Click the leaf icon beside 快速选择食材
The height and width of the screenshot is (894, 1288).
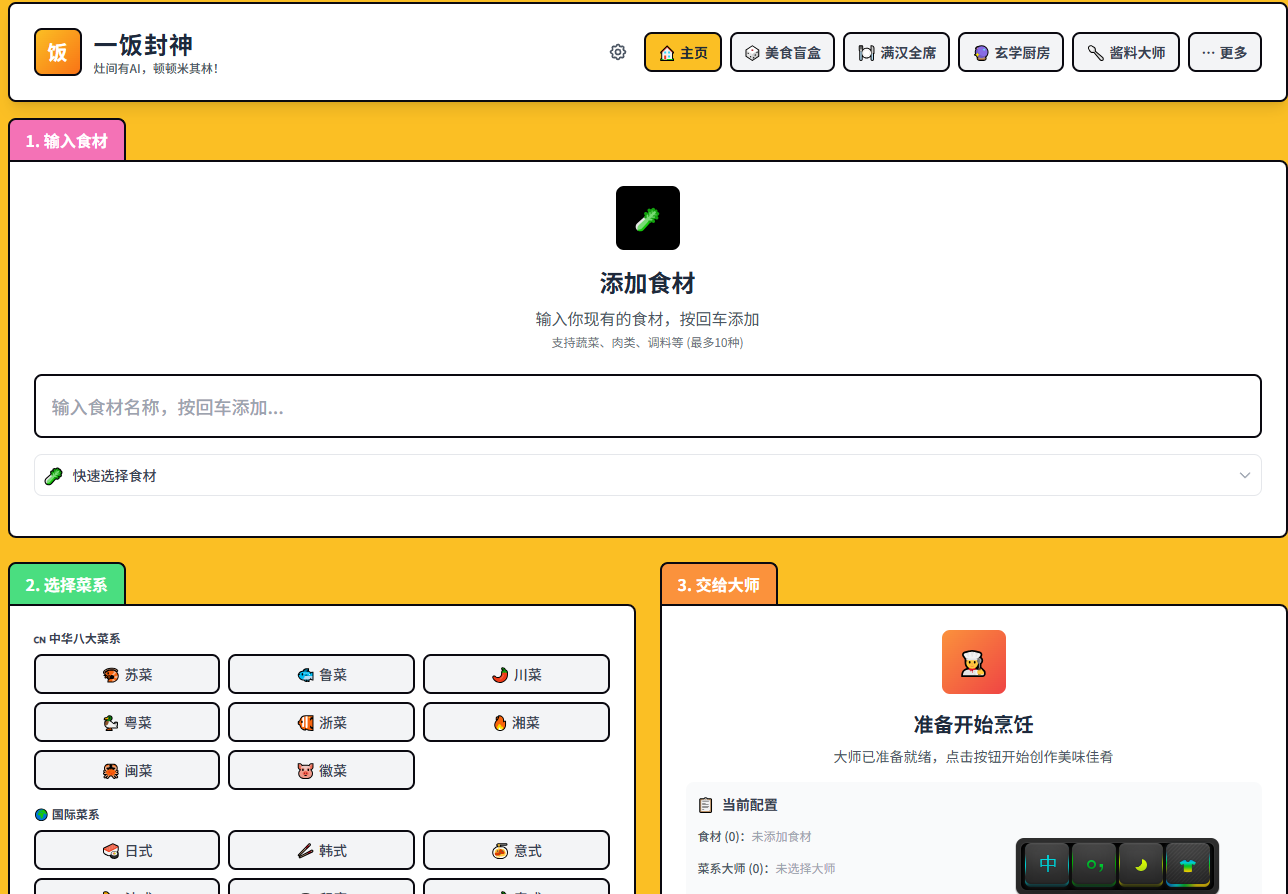pos(54,476)
